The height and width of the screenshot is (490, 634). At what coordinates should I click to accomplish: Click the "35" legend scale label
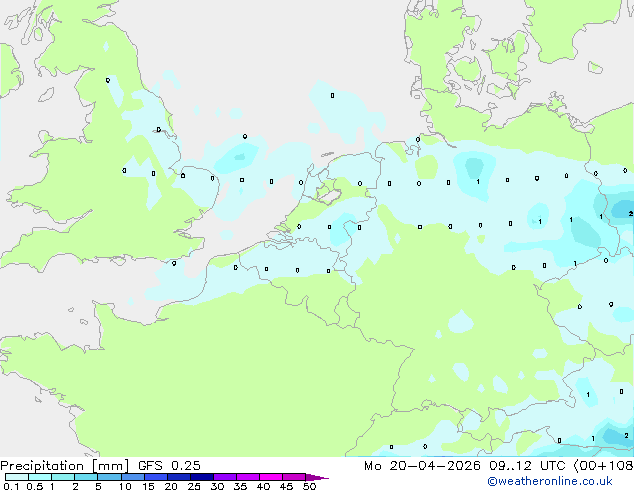(240, 486)
